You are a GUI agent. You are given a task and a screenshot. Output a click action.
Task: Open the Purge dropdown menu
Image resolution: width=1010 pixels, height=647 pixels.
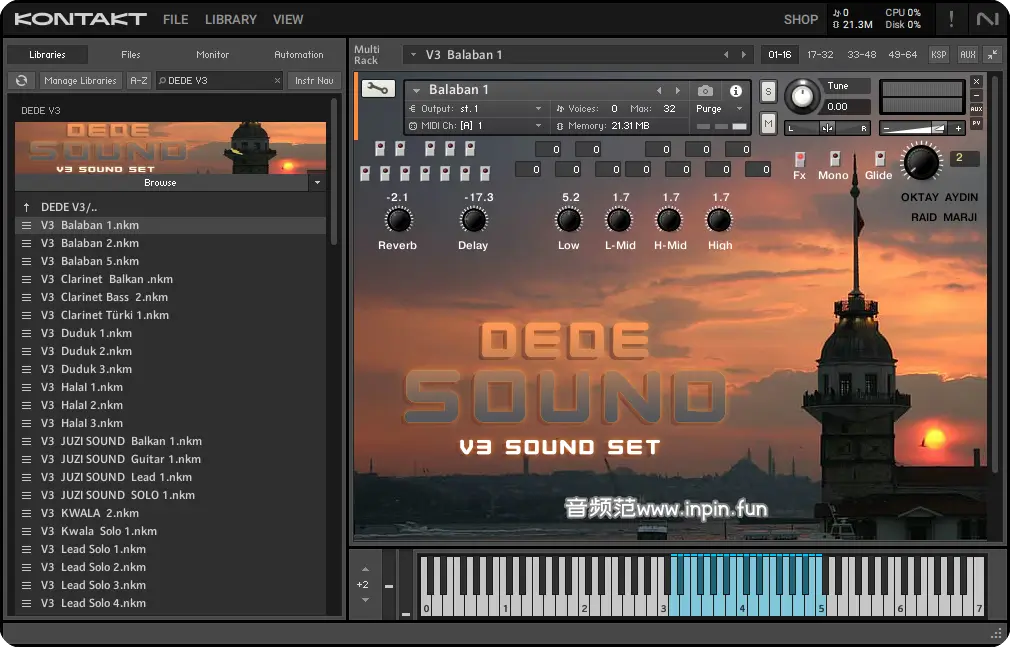719,108
